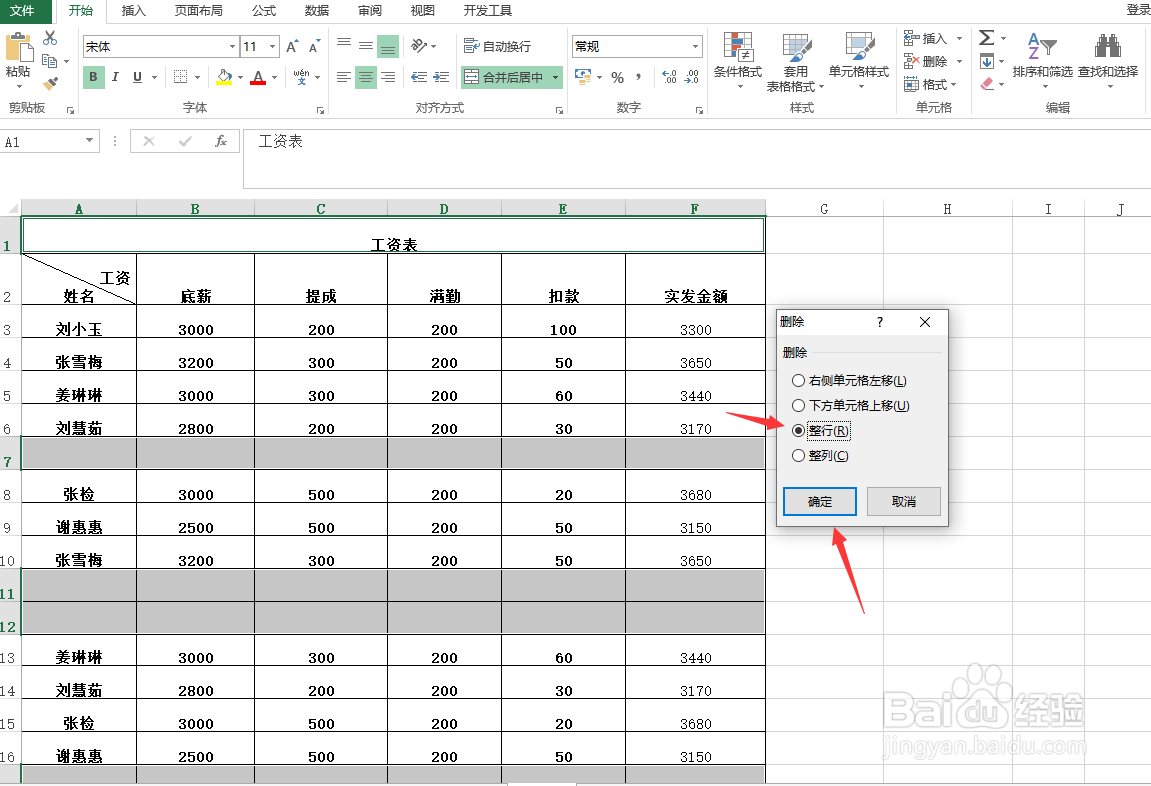Click the Format Painter brush icon
Screen dimensions: 1151x786
coord(50,84)
